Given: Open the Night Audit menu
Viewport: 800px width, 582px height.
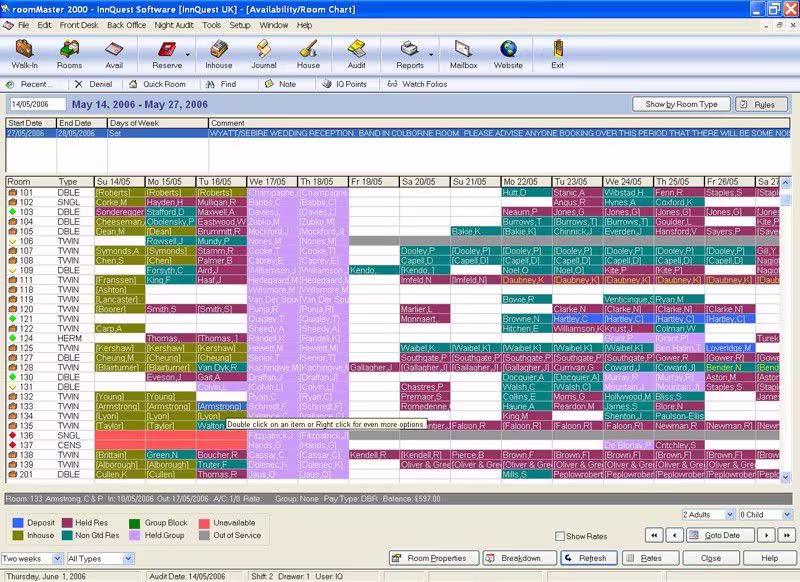Looking at the screenshot, I should click(174, 25).
